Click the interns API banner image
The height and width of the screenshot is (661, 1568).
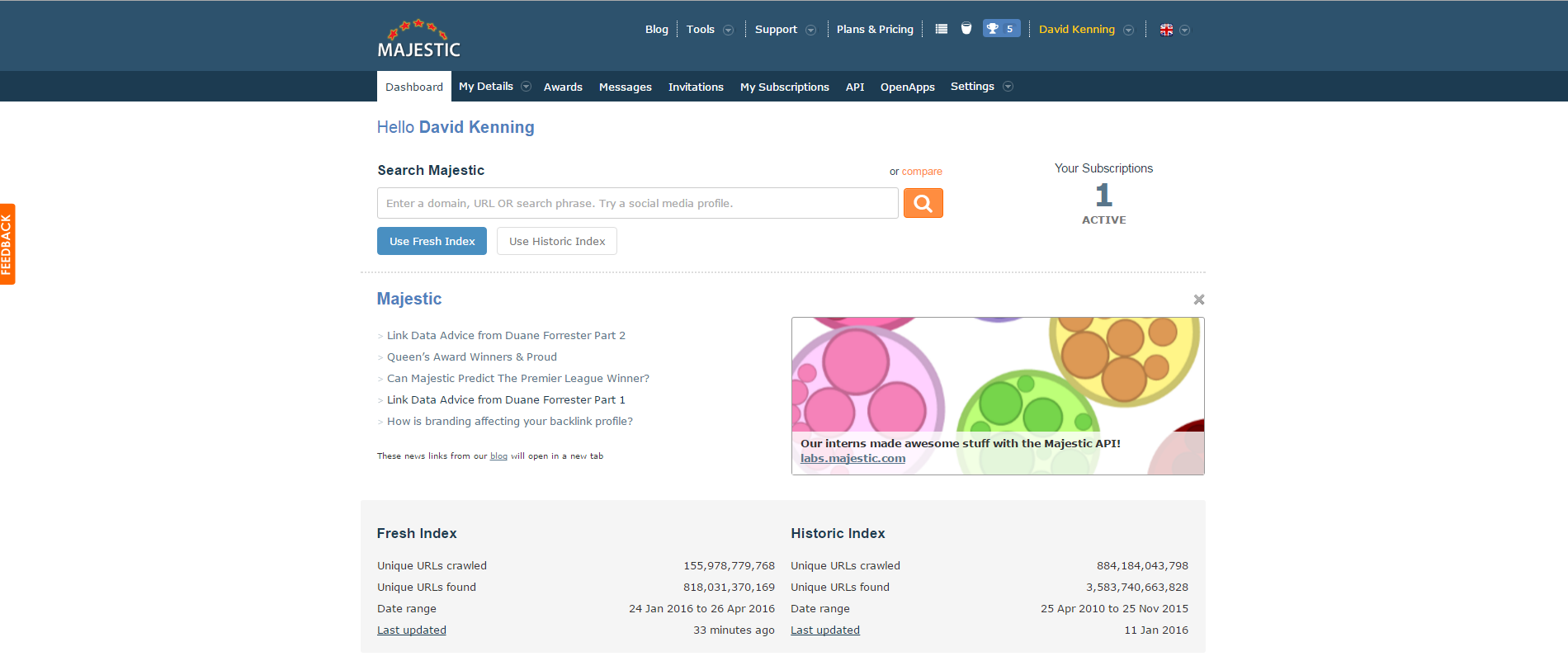pos(998,396)
